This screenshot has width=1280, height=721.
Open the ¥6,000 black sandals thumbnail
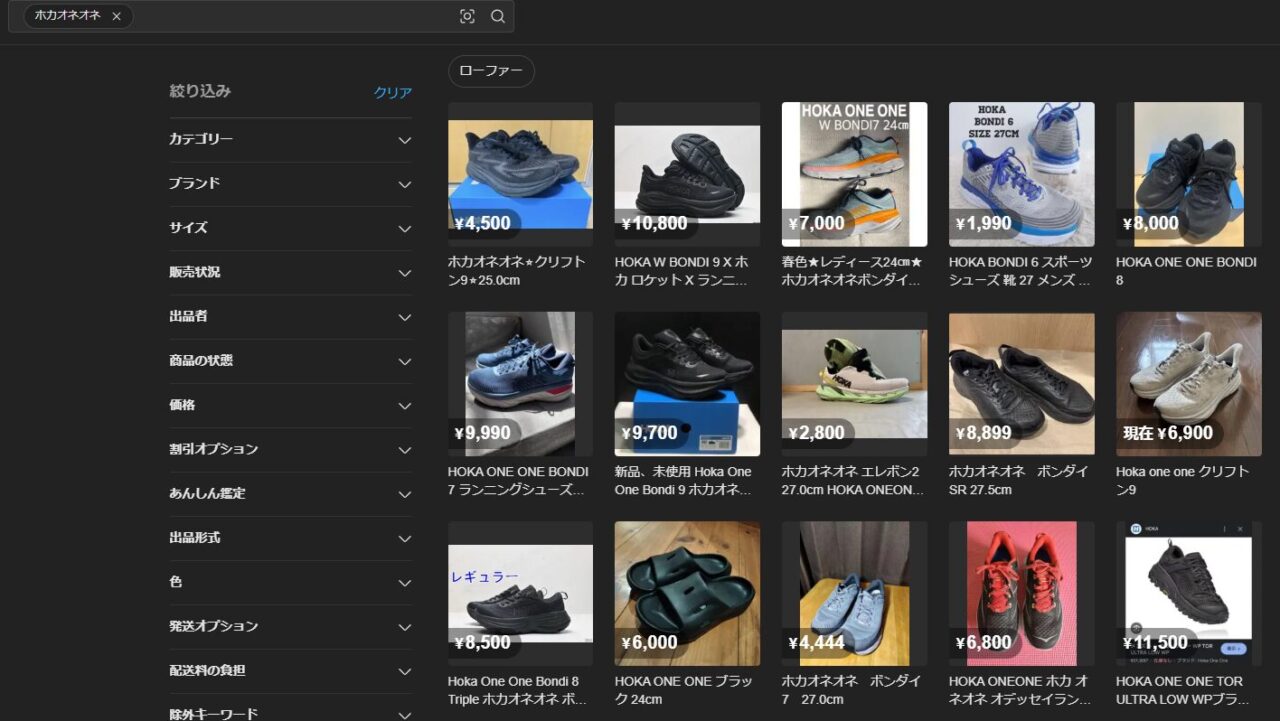[x=687, y=593]
